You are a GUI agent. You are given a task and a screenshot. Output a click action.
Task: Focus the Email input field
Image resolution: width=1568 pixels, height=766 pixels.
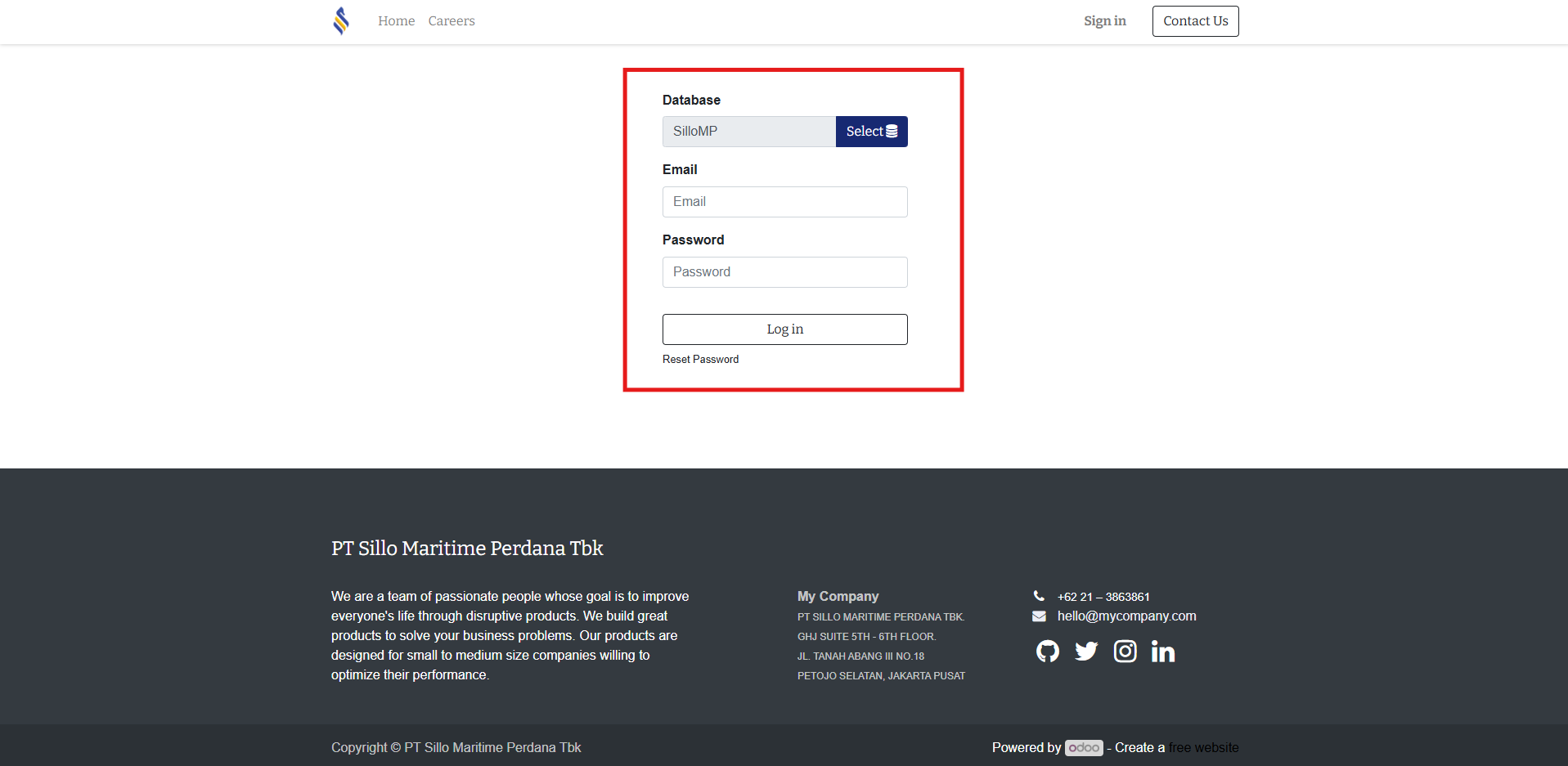(784, 202)
